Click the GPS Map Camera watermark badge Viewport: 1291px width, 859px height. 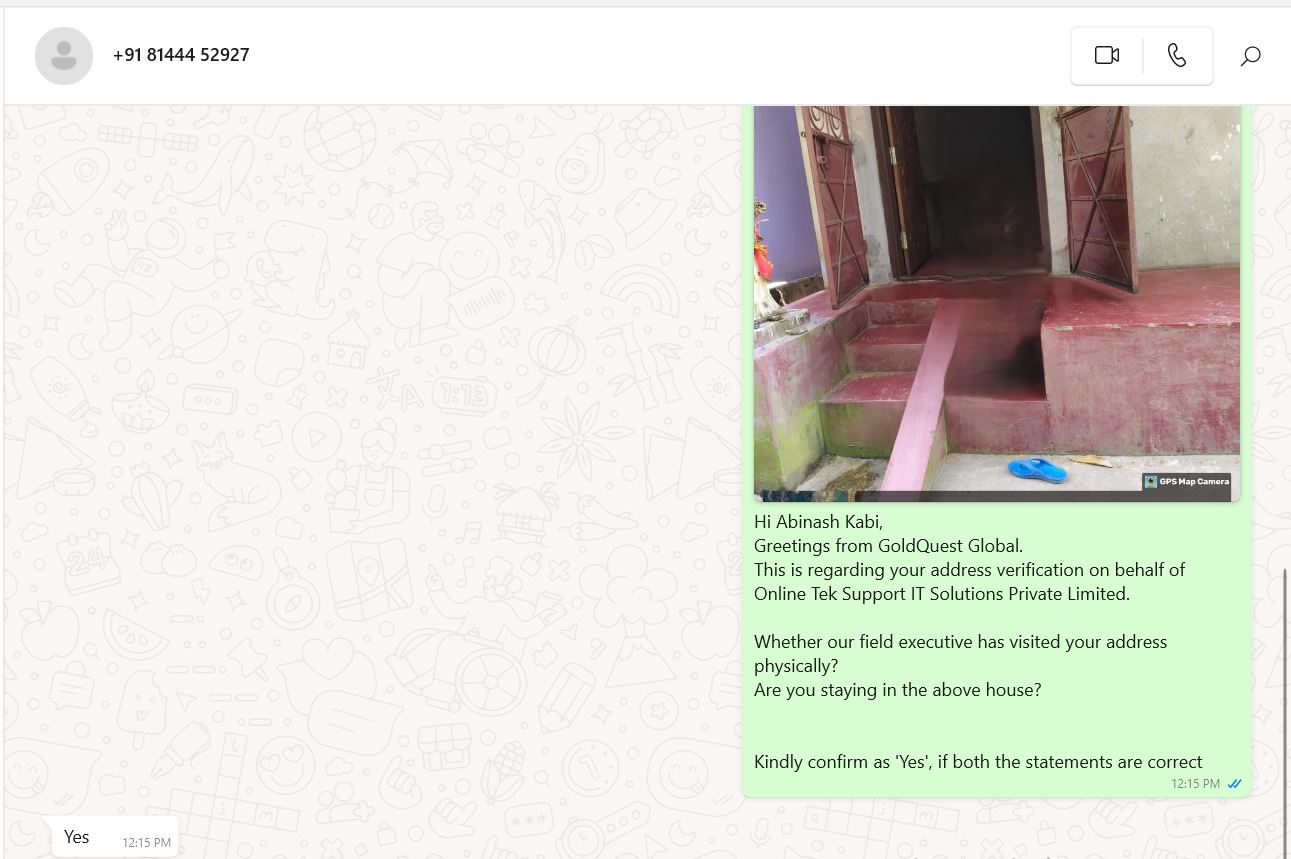1186,482
